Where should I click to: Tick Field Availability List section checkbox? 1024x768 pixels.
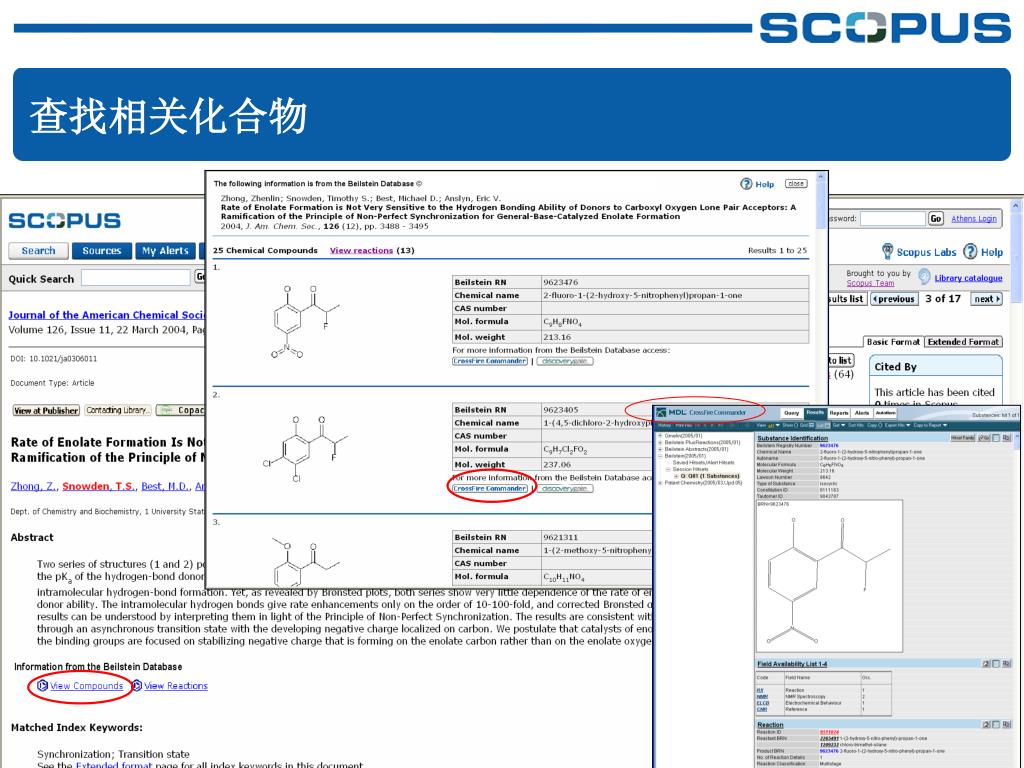[996, 664]
